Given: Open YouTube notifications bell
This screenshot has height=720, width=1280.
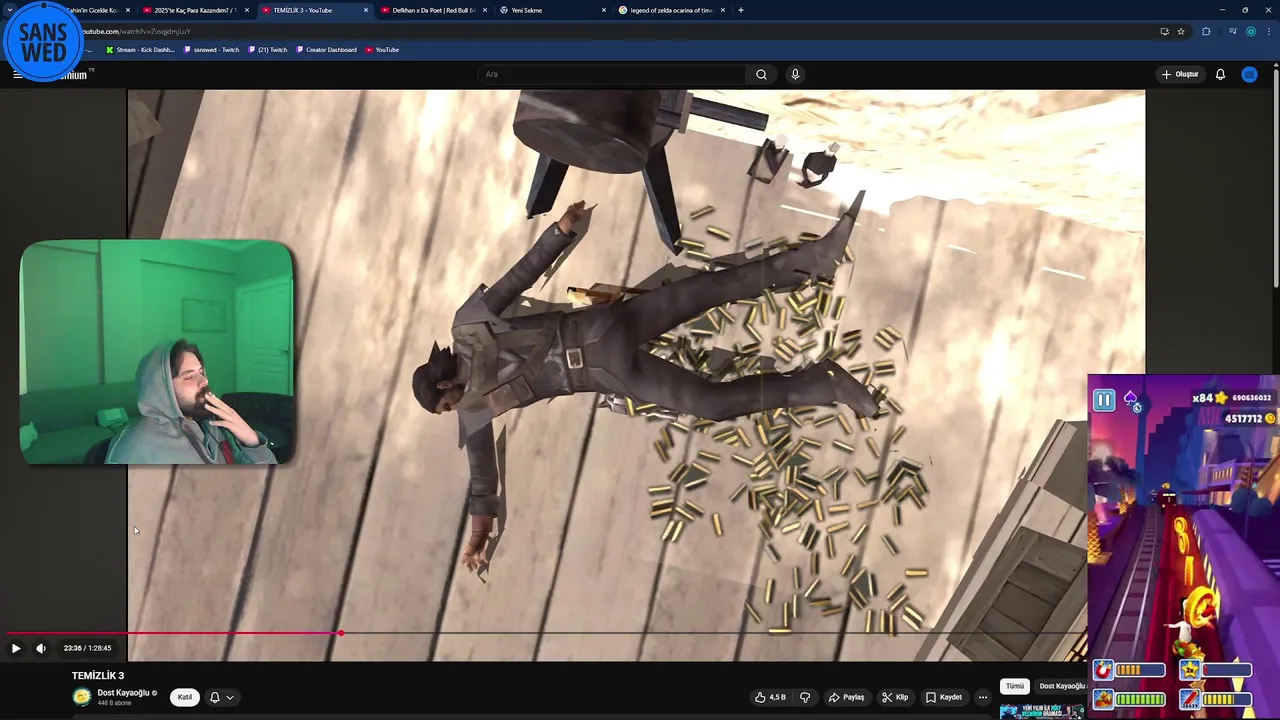Looking at the screenshot, I should [x=1220, y=74].
